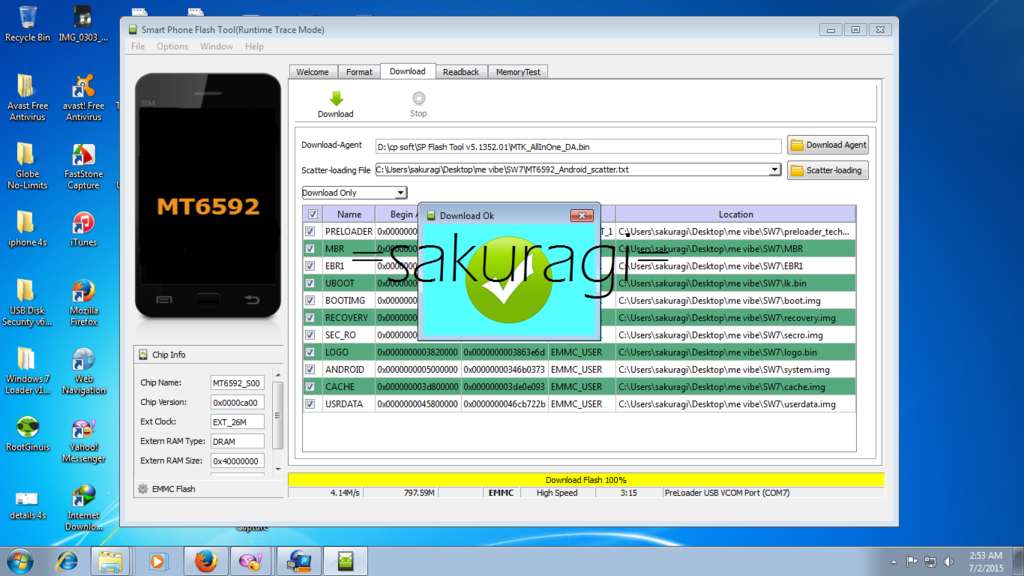Open Mozilla Firefox from the taskbar

point(206,561)
